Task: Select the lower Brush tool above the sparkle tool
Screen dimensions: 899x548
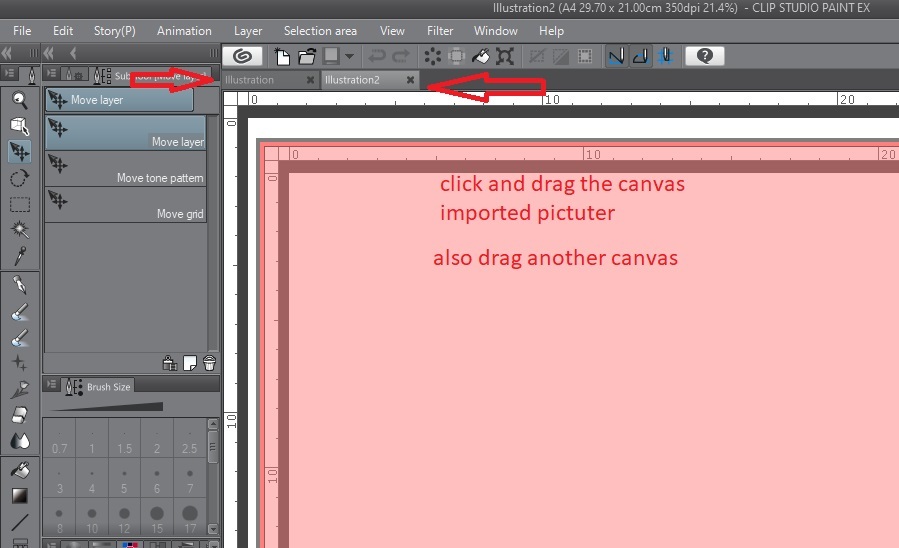Action: tap(19, 338)
